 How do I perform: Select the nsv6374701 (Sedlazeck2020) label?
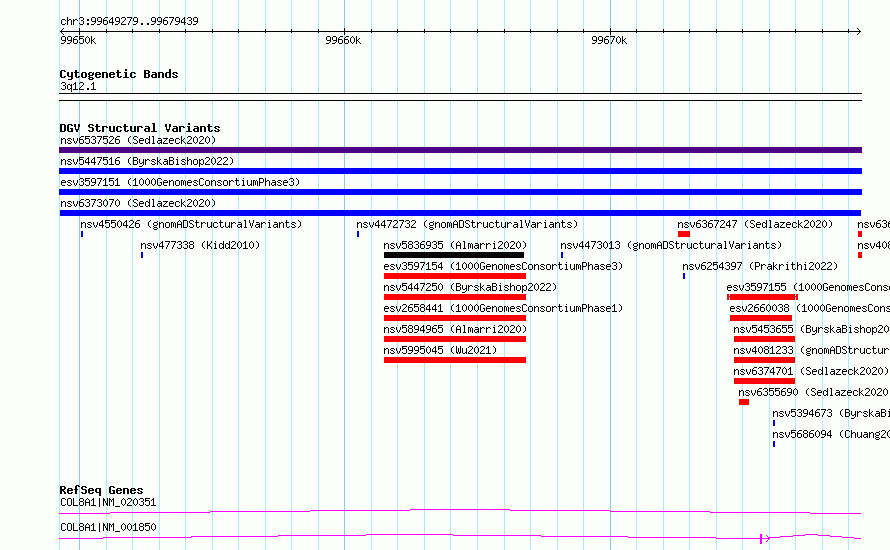[x=811, y=371]
